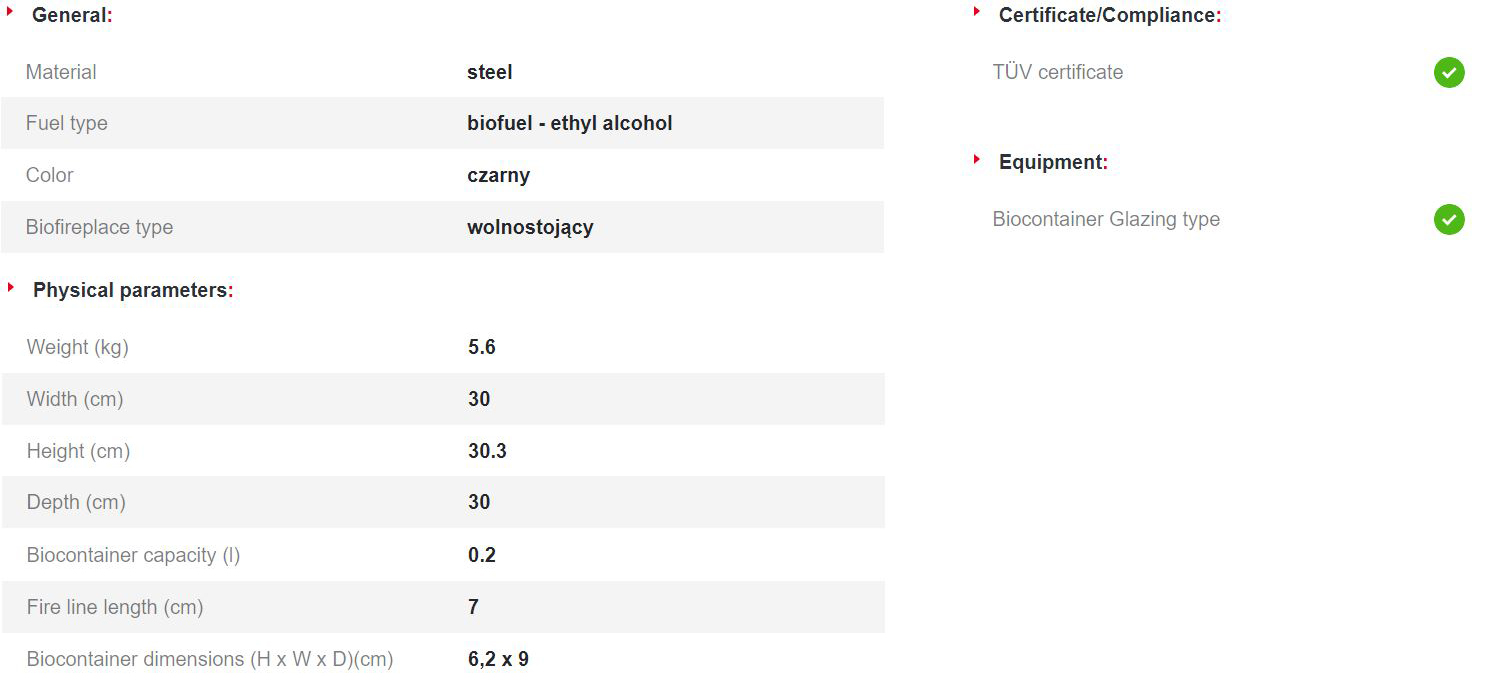Collapse the Physical parameters section arrow
Image resolution: width=1492 pixels, height=697 pixels.
(x=11, y=288)
